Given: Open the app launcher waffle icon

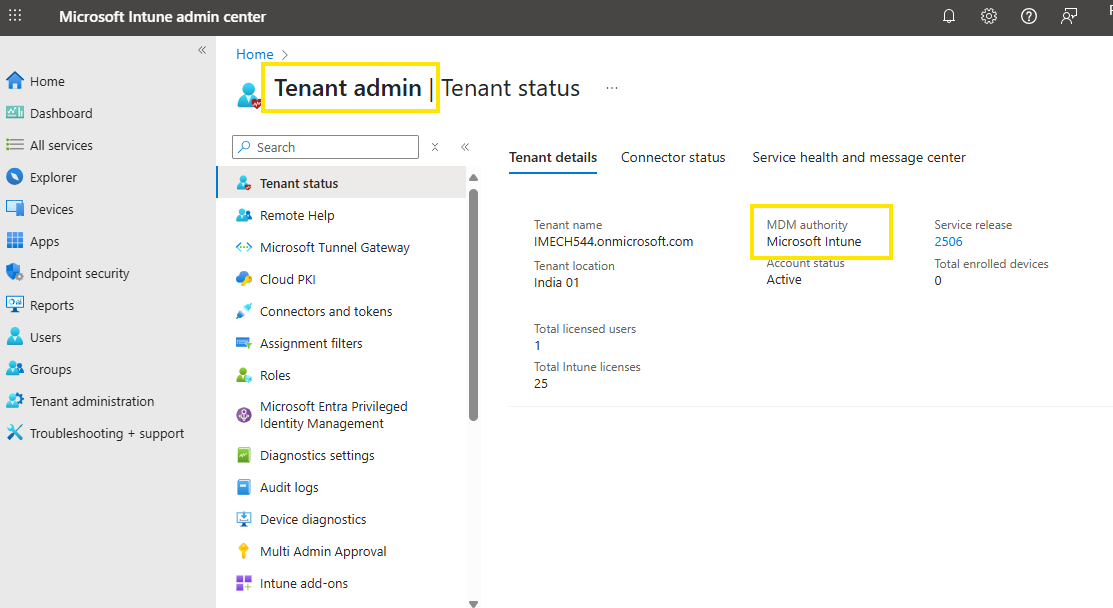Looking at the screenshot, I should (15, 16).
